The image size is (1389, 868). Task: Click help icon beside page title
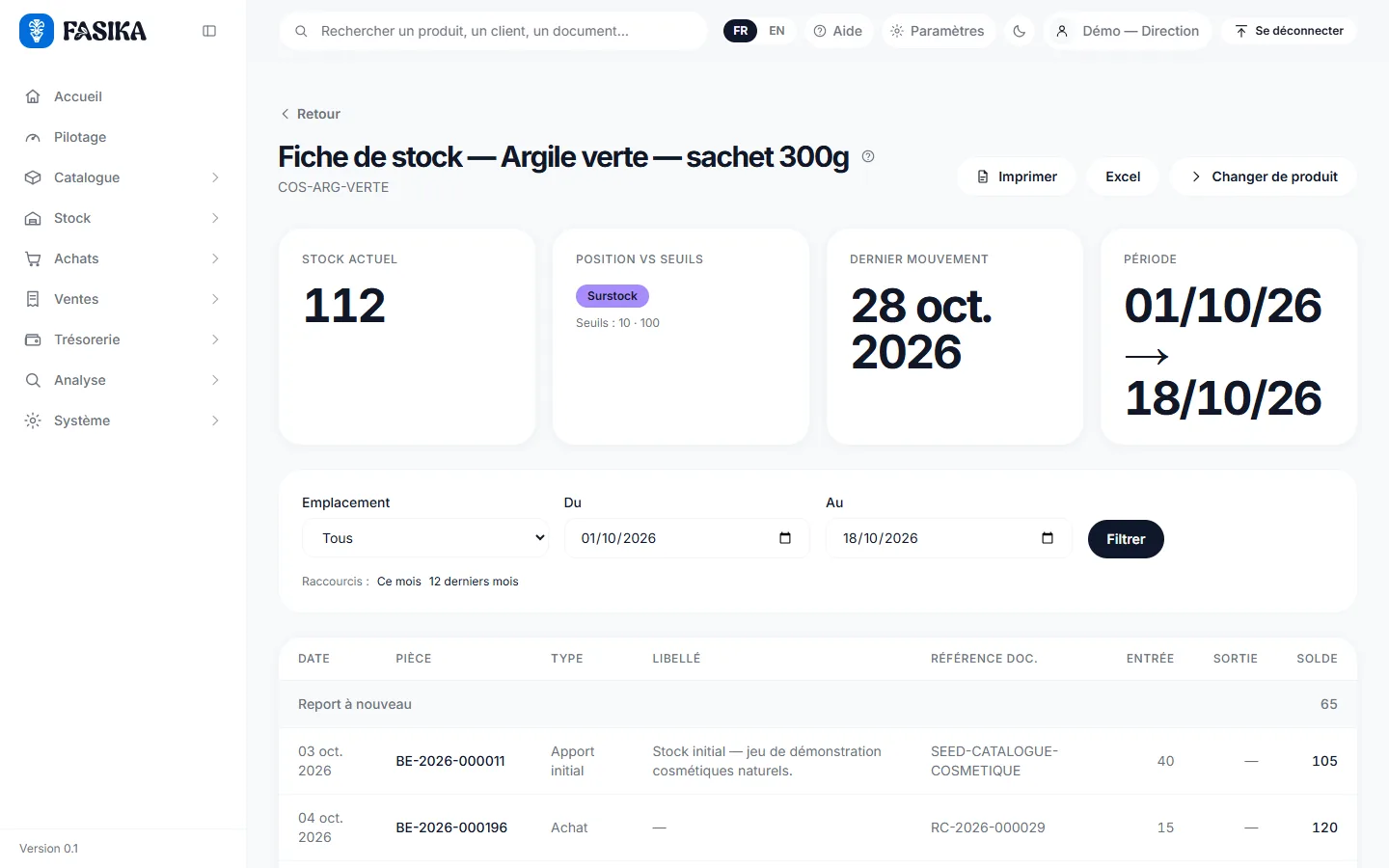pyautogui.click(x=868, y=156)
